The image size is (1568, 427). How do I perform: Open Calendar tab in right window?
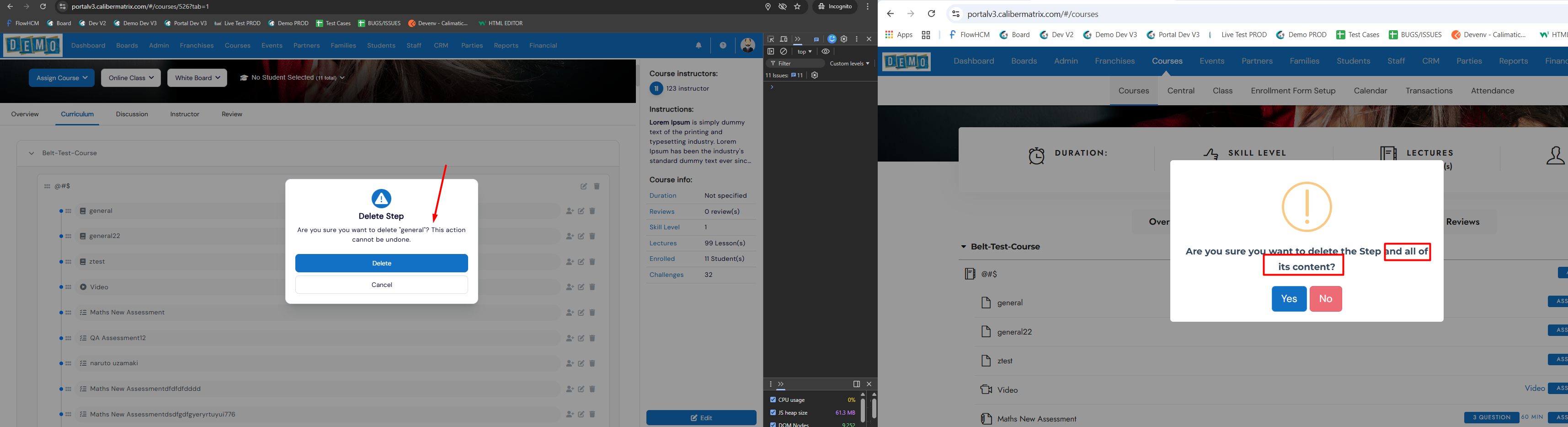click(x=1370, y=91)
